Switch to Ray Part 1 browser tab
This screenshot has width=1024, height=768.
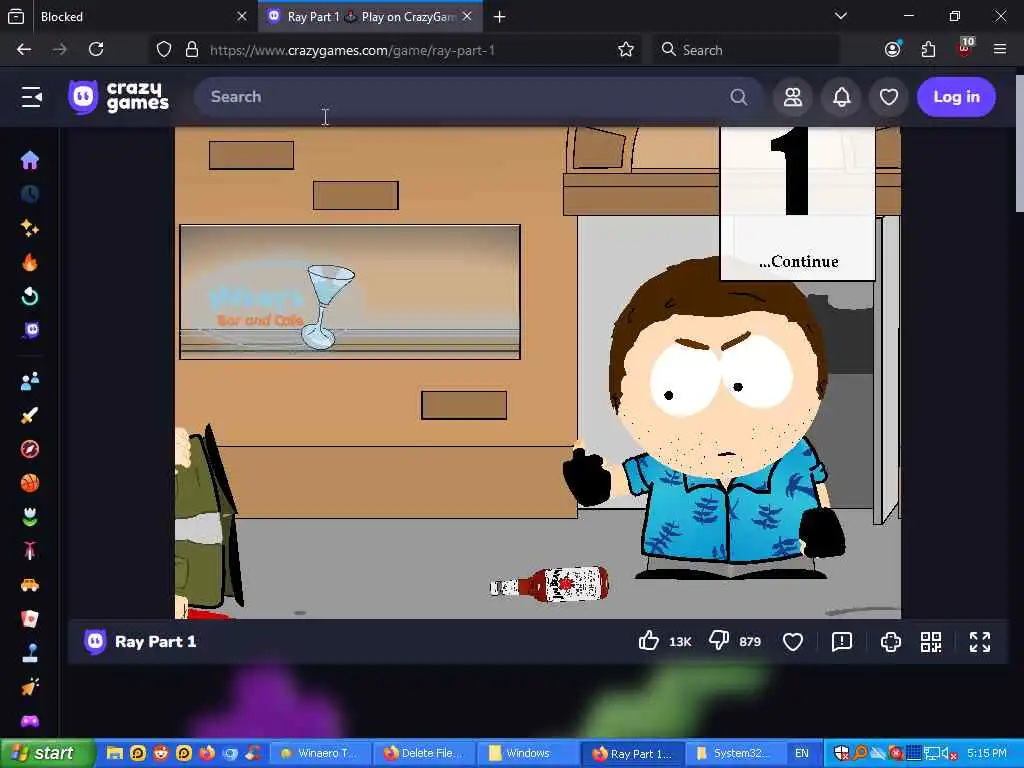click(371, 16)
